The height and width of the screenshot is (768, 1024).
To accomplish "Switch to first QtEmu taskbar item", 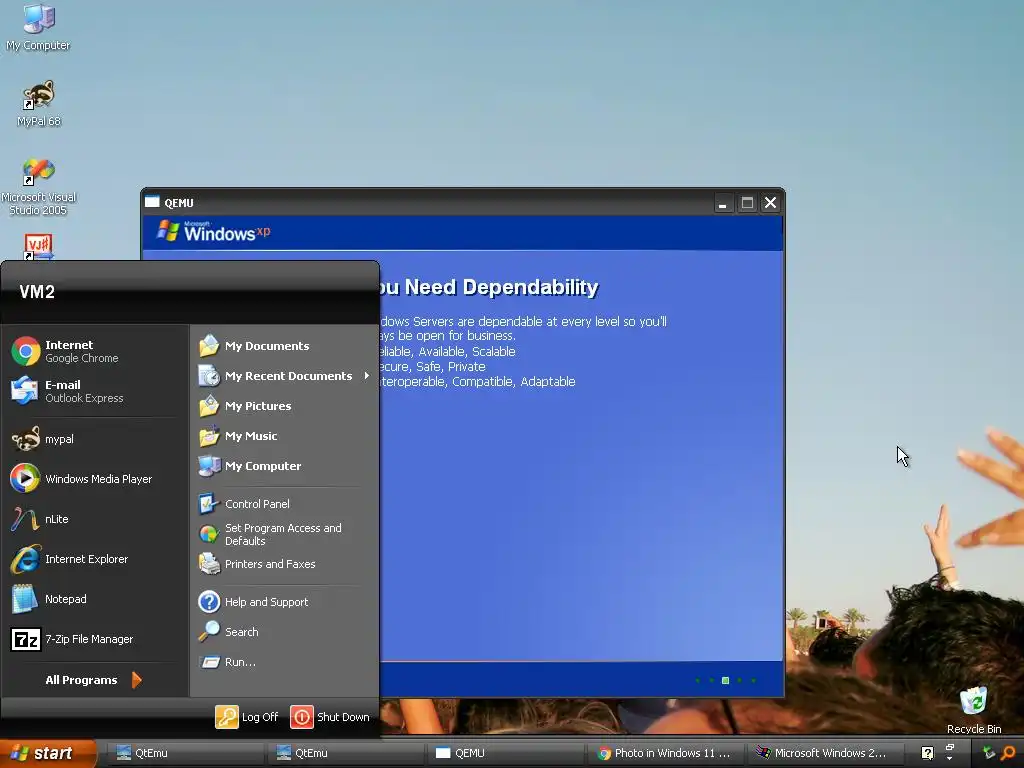I will [185, 753].
